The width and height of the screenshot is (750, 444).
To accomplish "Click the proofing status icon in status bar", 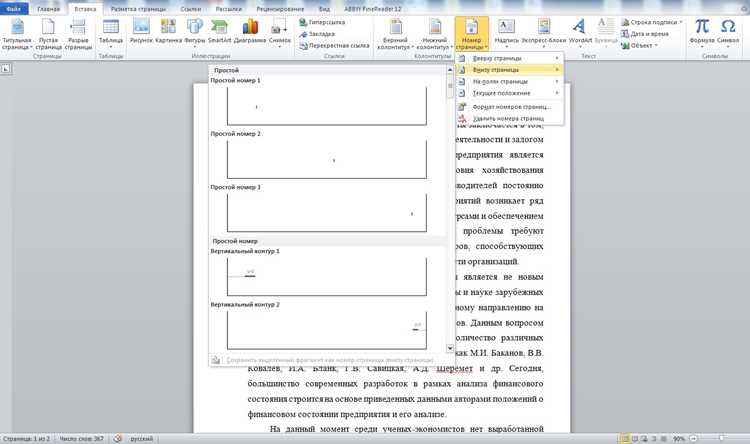I will 118,438.
